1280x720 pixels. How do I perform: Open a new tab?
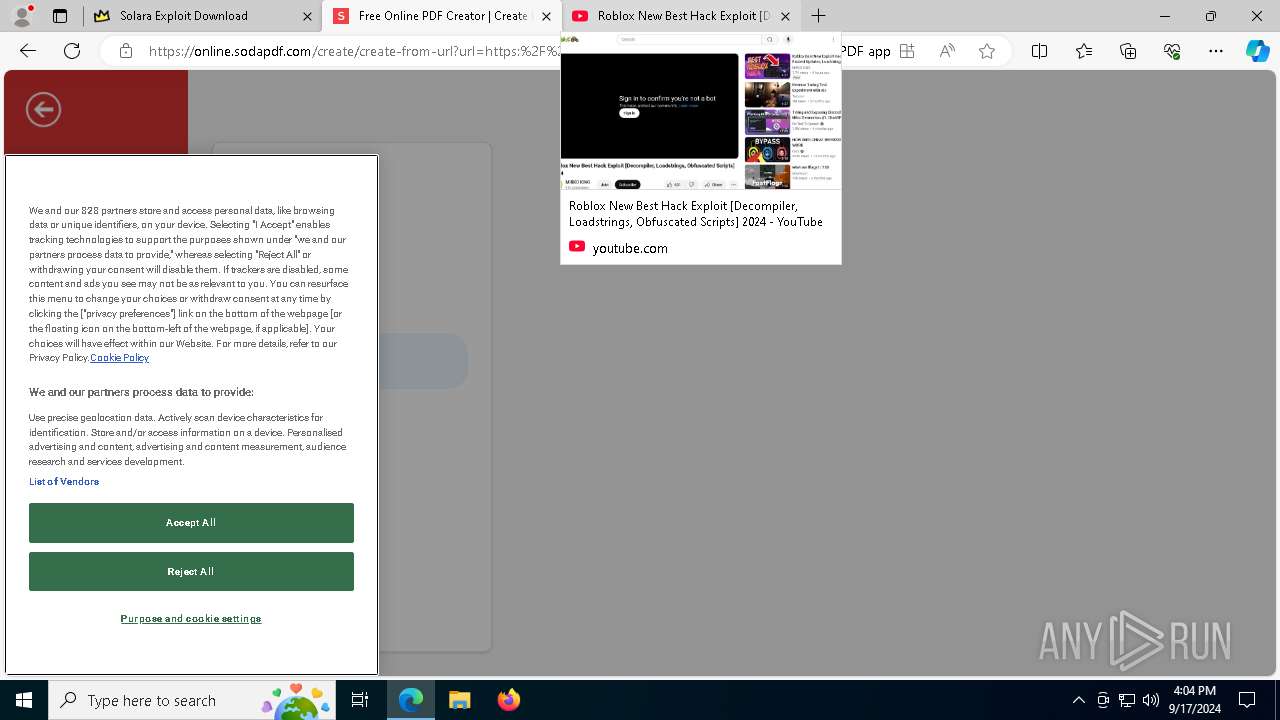(x=818, y=16)
